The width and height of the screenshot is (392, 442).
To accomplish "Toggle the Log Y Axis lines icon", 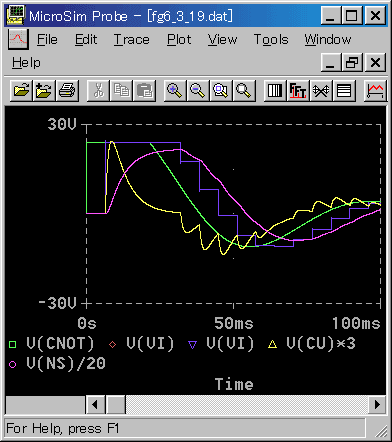I will pyautogui.click(x=344, y=91).
